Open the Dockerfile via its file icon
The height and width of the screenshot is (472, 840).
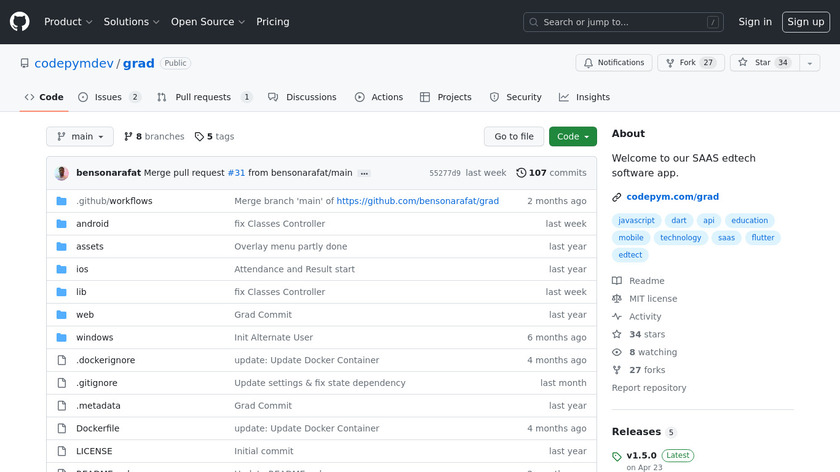point(62,429)
